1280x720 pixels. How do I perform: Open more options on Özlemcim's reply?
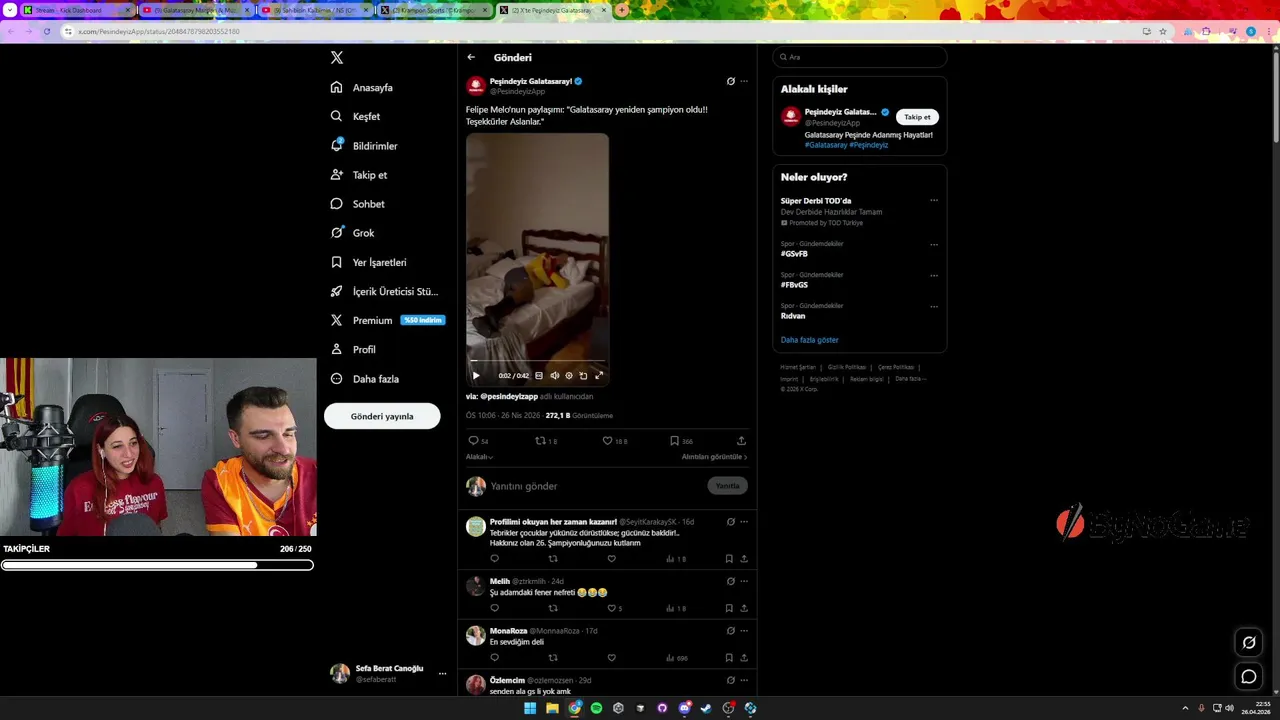coord(744,680)
